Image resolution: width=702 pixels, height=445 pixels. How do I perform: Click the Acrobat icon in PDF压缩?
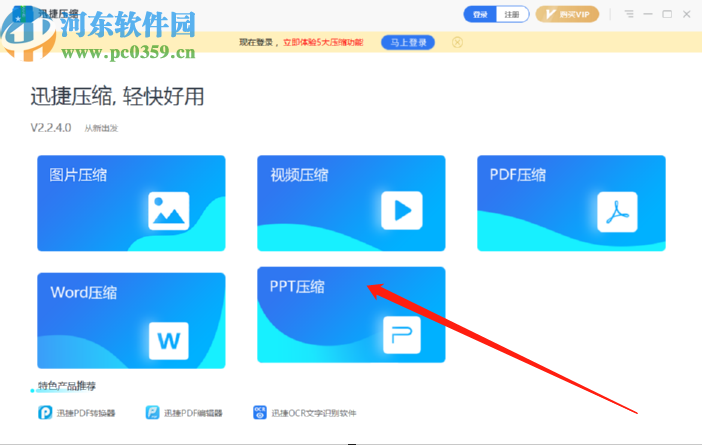[617, 212]
